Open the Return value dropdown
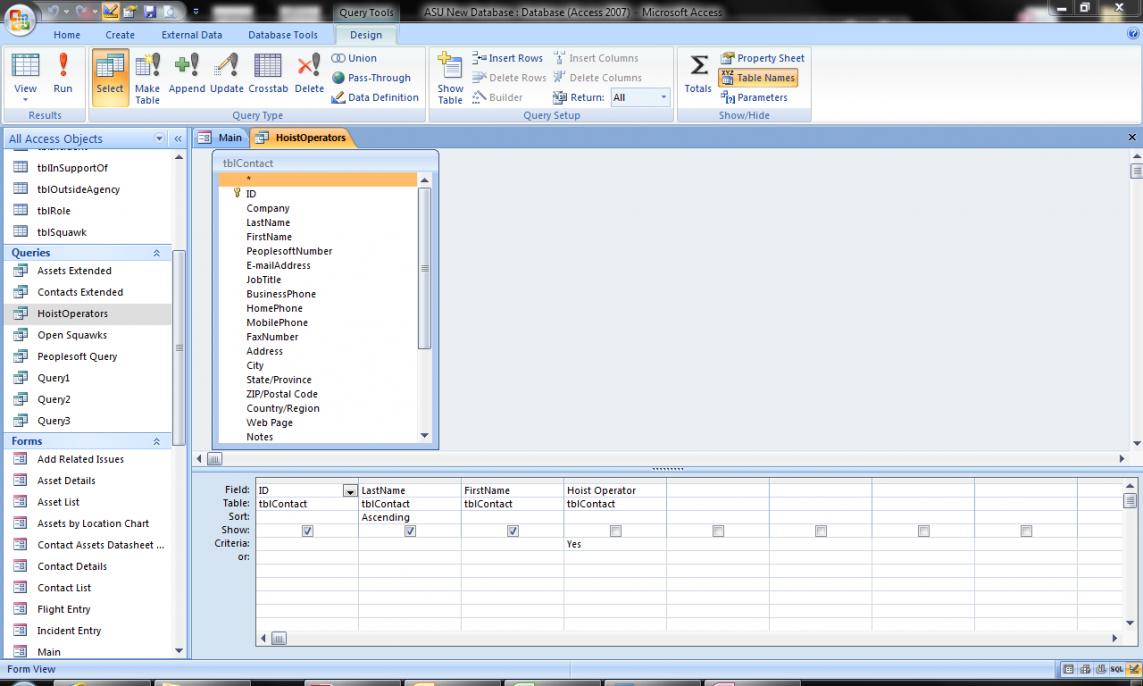This screenshot has width=1143, height=686. tap(663, 98)
